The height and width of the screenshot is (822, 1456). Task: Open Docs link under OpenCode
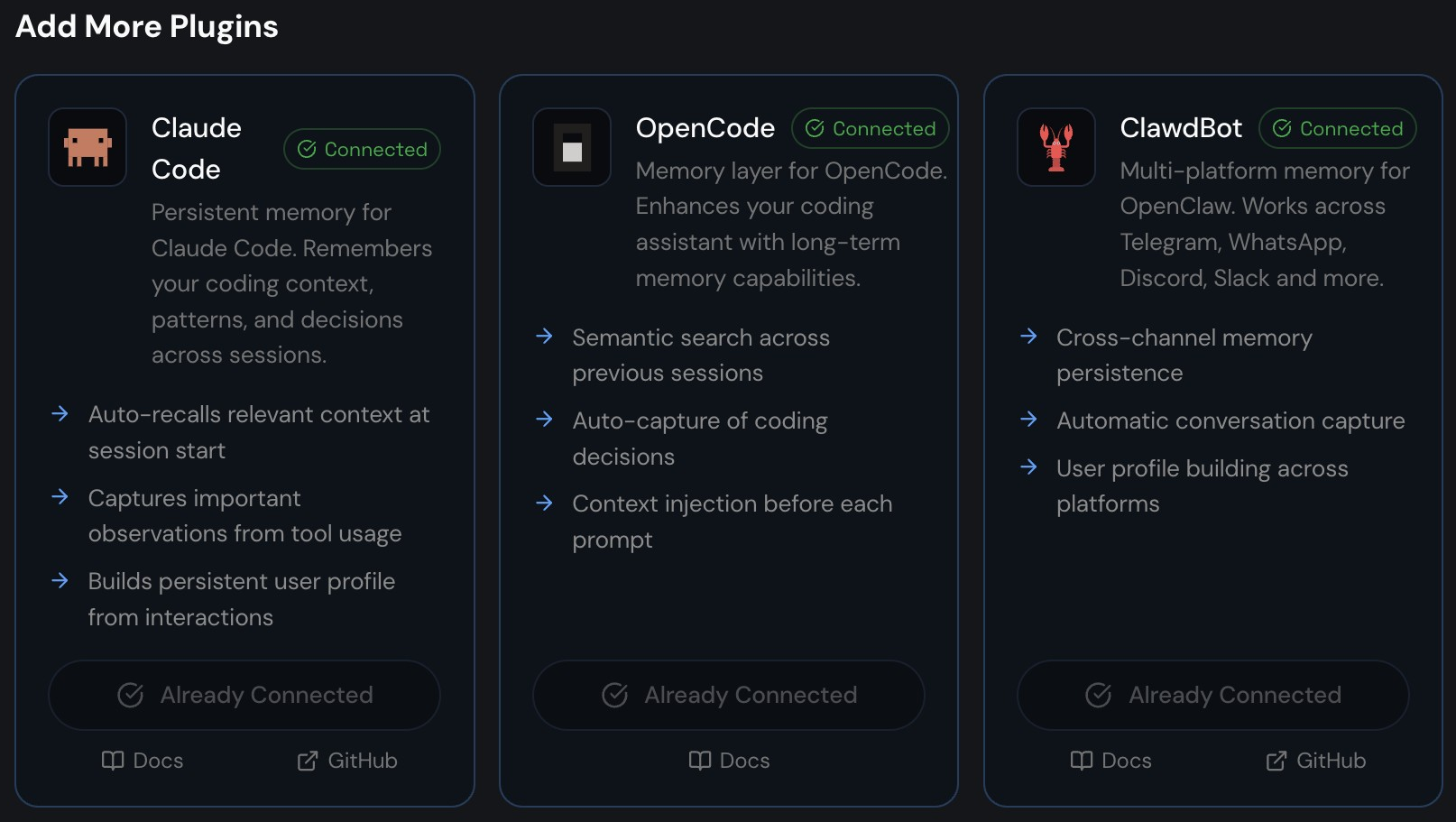pyautogui.click(x=729, y=761)
